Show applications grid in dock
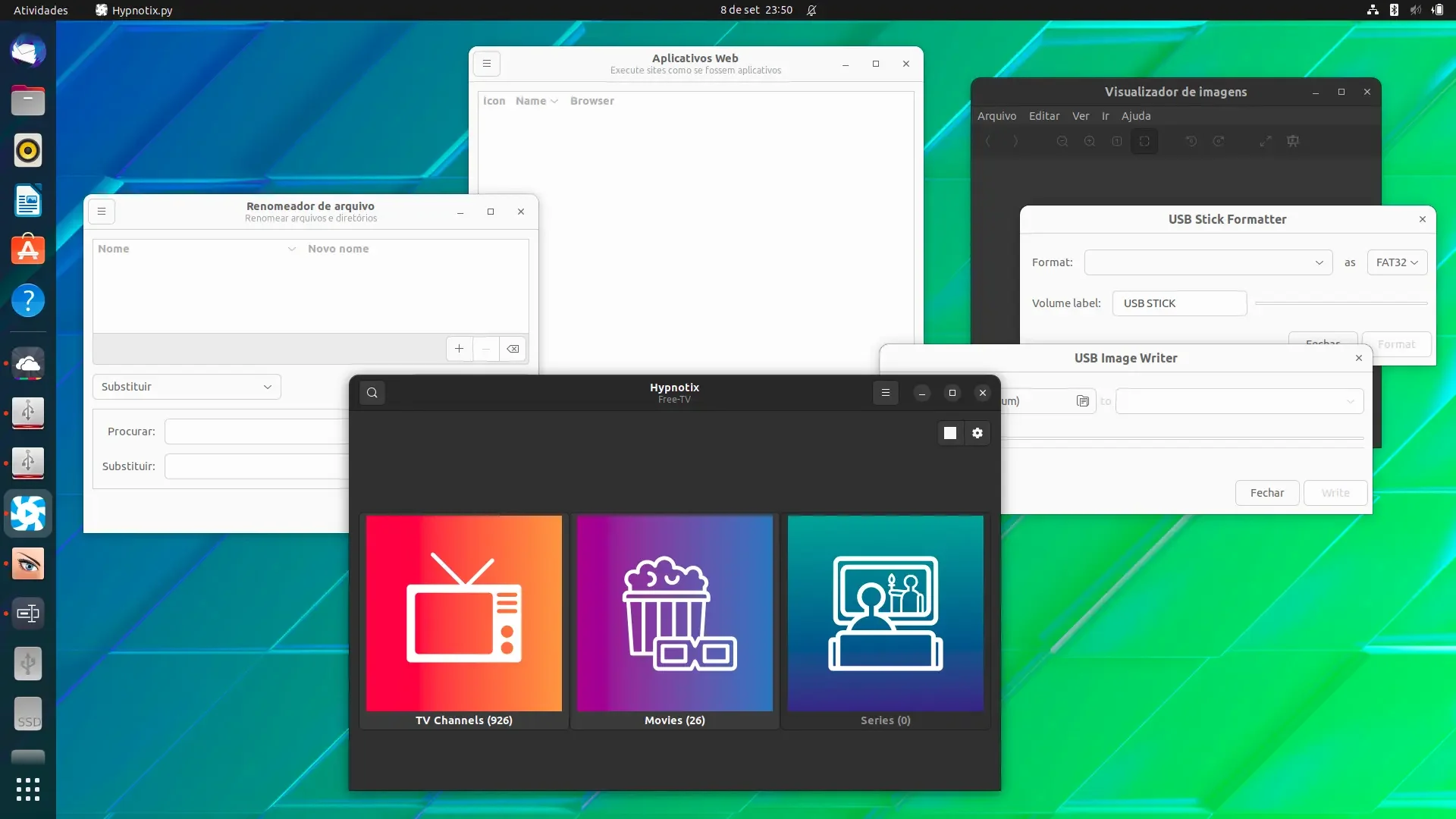This screenshot has width=1456, height=819. click(28, 789)
